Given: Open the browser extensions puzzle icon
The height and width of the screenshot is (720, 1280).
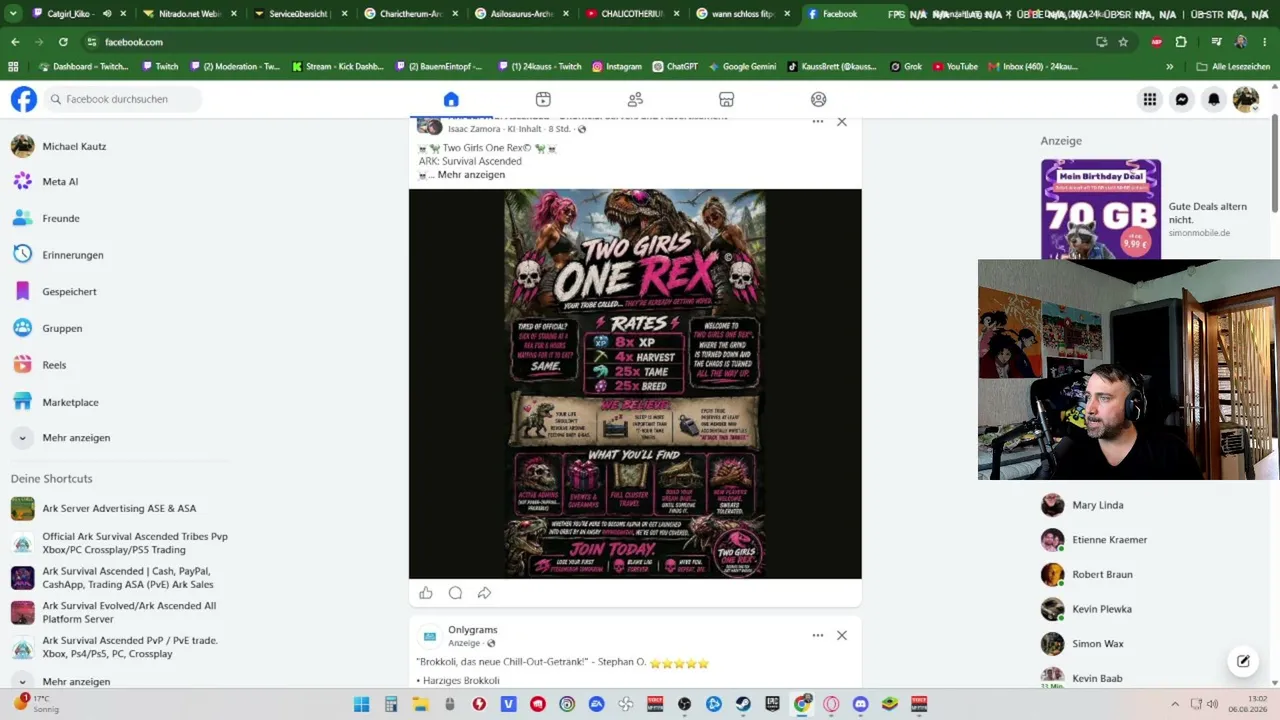Looking at the screenshot, I should click(1181, 42).
